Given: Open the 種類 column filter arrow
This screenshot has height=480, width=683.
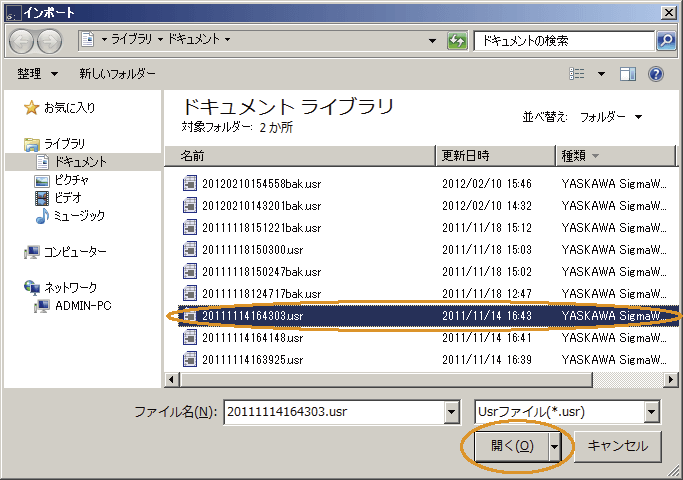Looking at the screenshot, I should coord(595,156).
